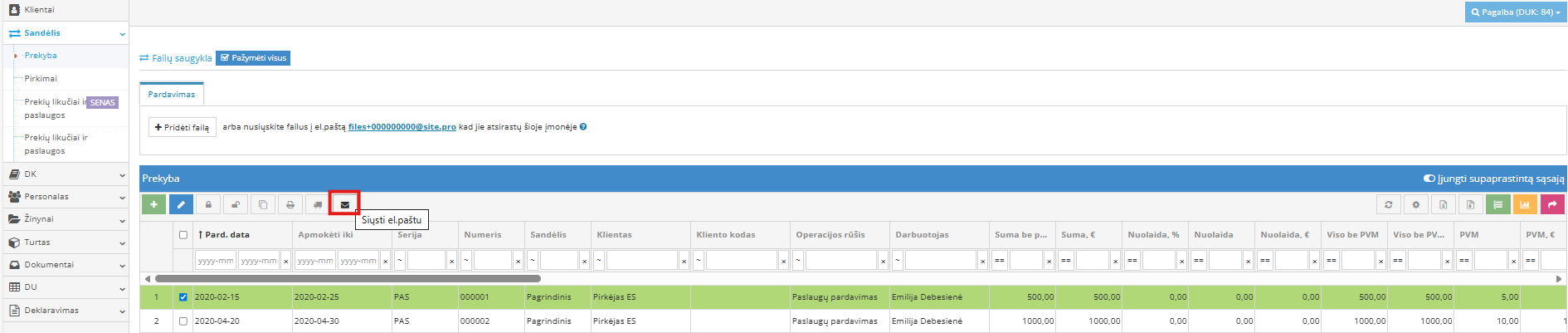Image resolution: width=1568 pixels, height=333 pixels.
Task: Click the blue pencil edit icon
Action: click(x=181, y=204)
